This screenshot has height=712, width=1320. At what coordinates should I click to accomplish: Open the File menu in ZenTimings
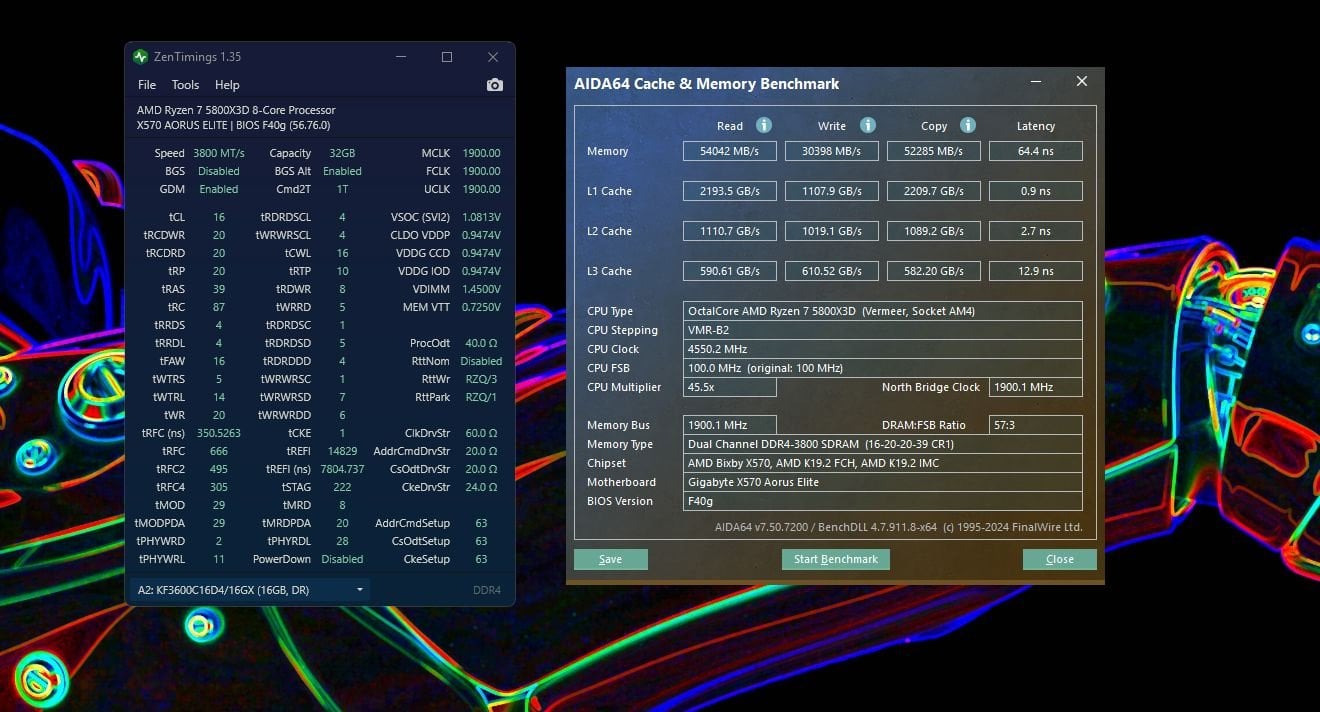tap(147, 85)
